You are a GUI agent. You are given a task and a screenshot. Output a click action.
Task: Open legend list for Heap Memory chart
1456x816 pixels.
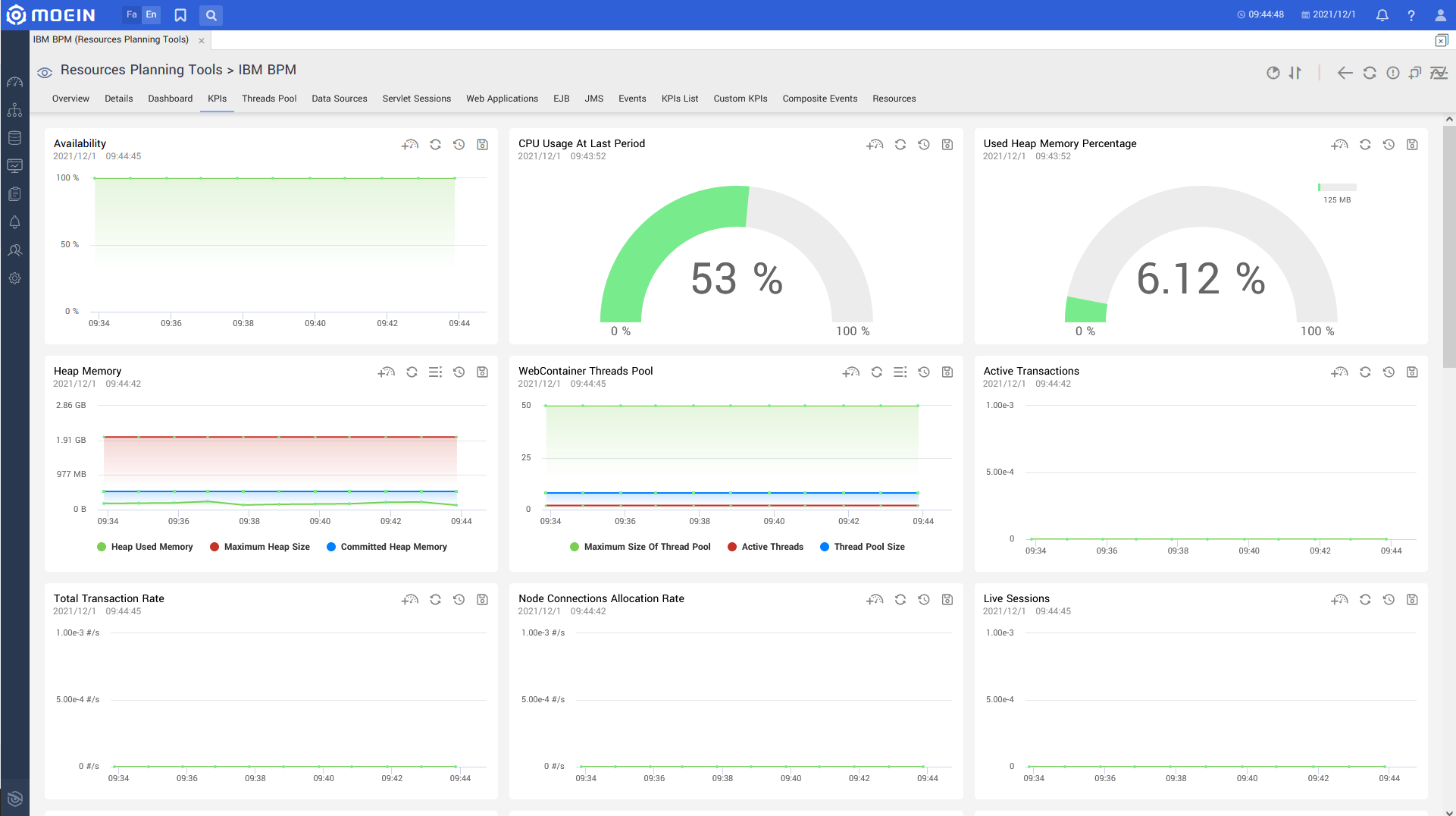[435, 372]
